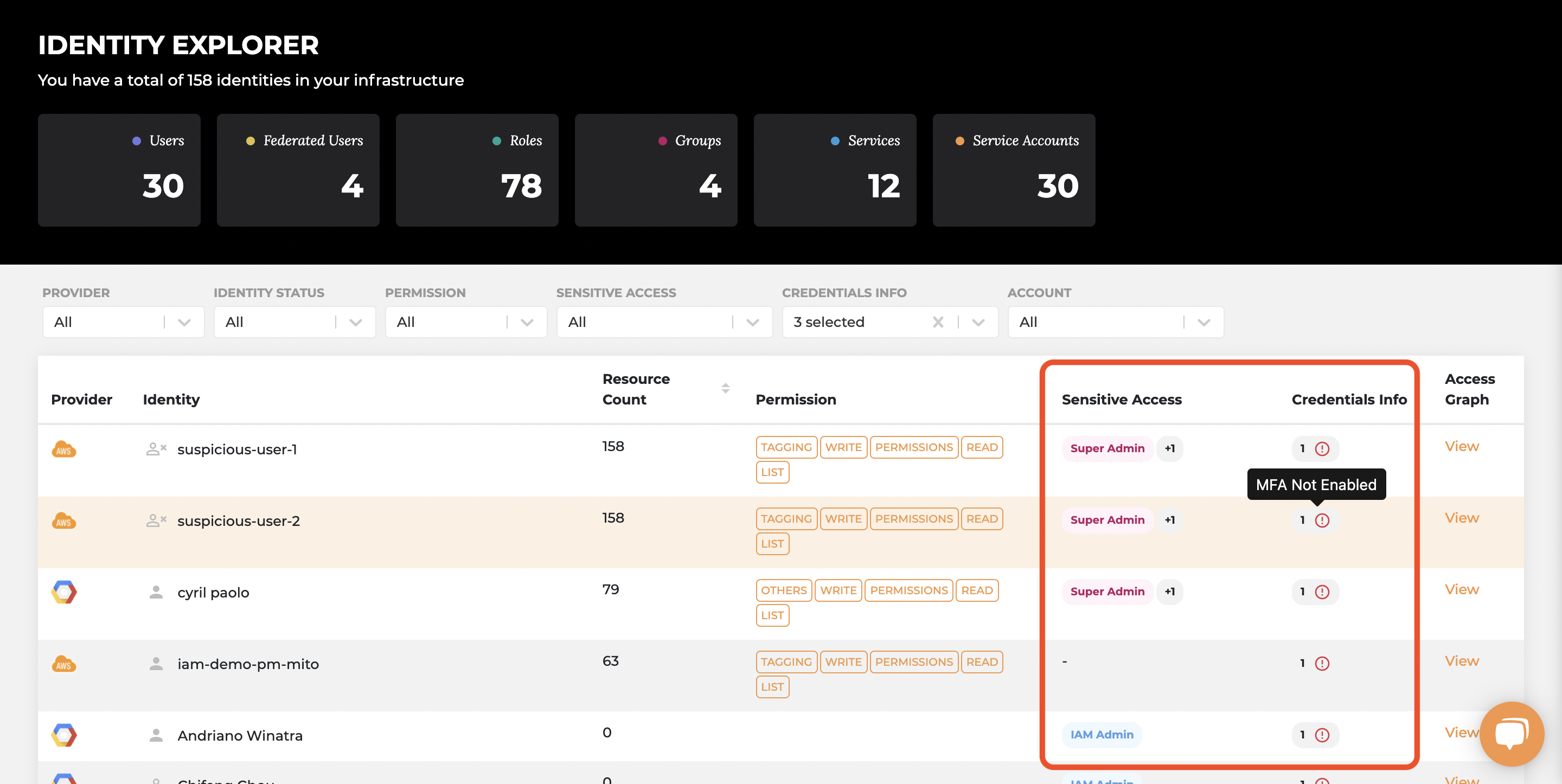
Task: View access graph for cyril paolo
Action: (x=1461, y=589)
